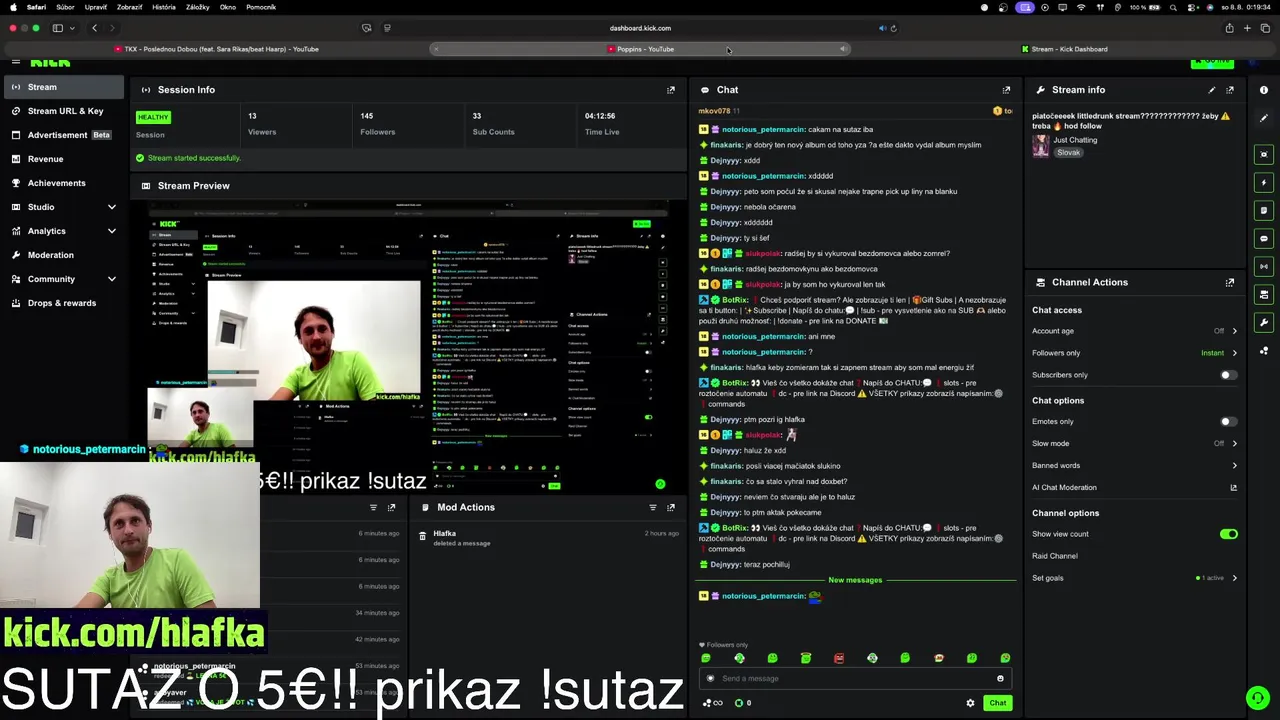Open Safari tab group dropdown arrow

click(71, 28)
